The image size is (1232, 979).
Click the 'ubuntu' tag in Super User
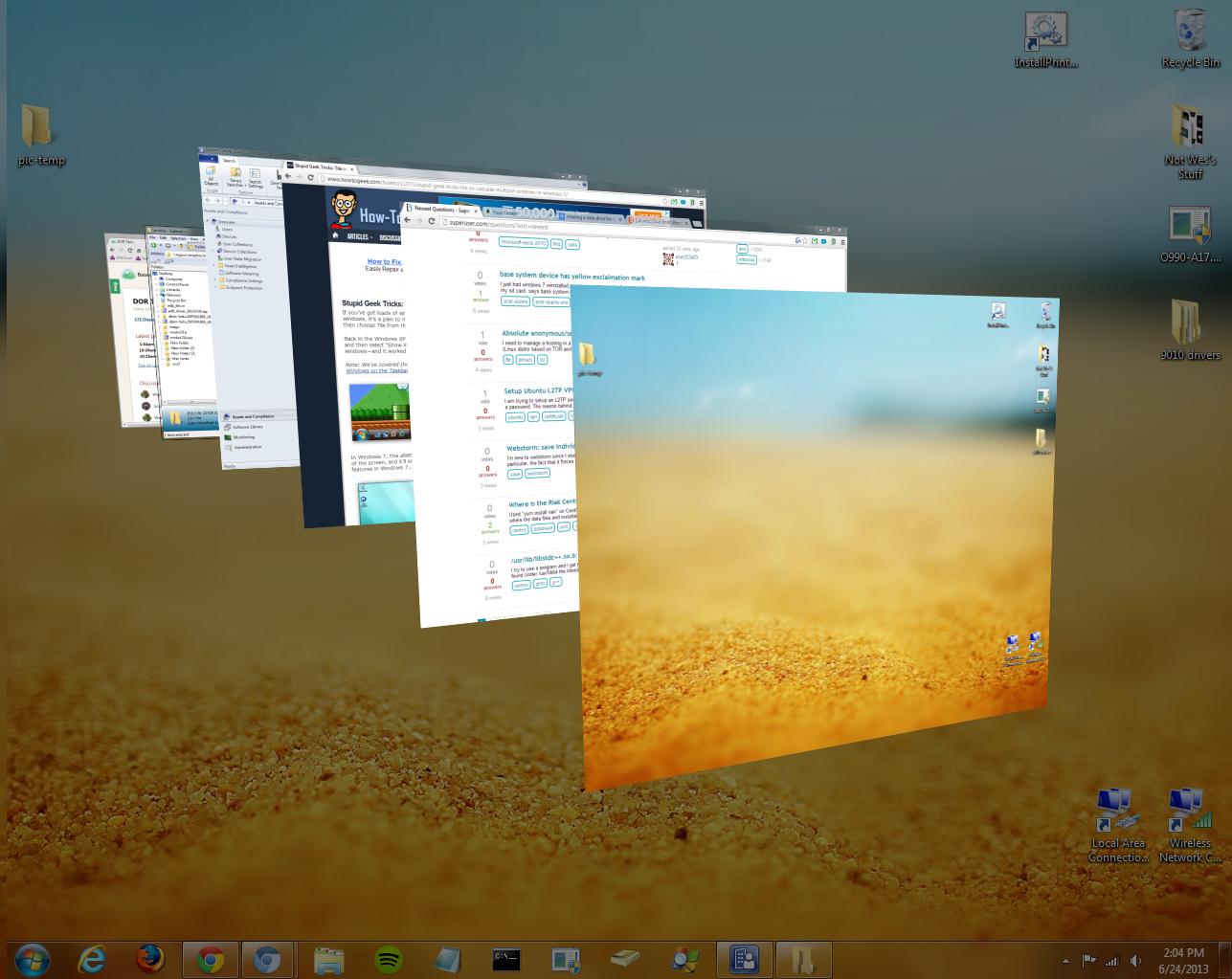coord(516,417)
